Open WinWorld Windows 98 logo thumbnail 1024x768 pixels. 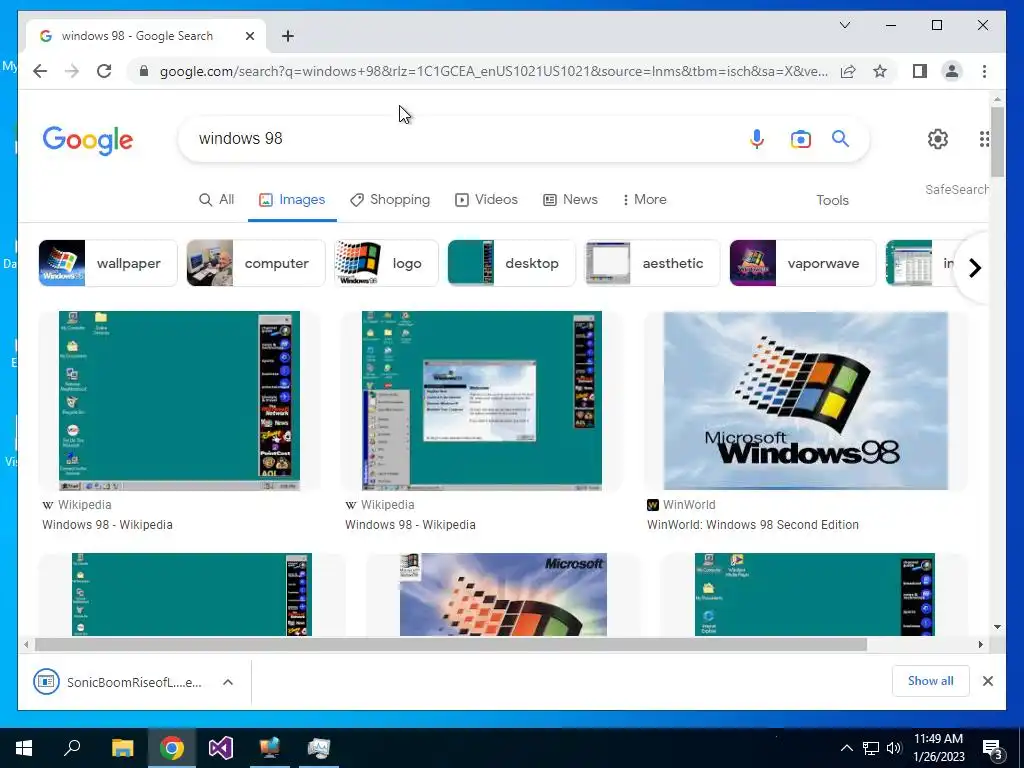click(x=805, y=401)
